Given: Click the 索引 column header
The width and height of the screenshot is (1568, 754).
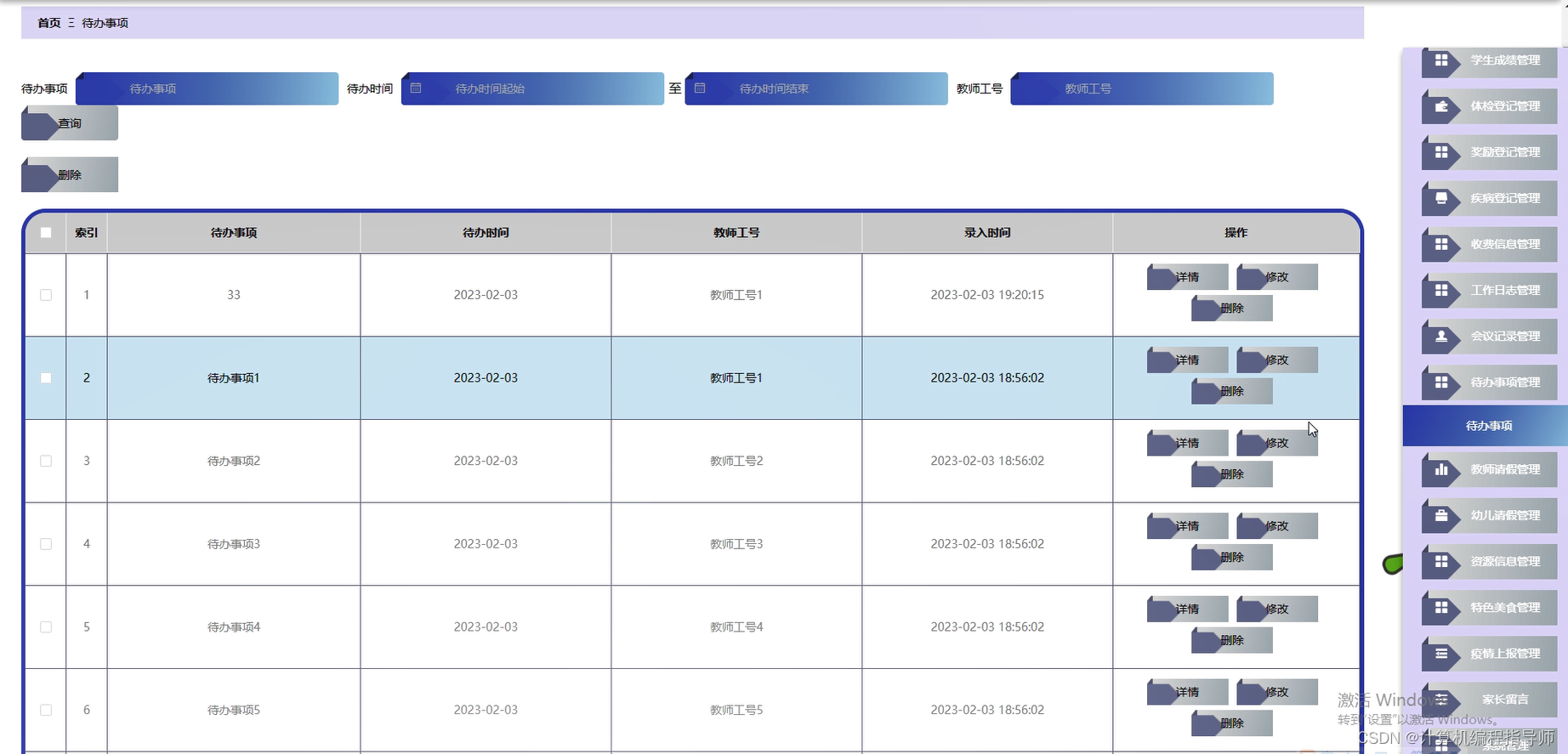Looking at the screenshot, I should [87, 232].
